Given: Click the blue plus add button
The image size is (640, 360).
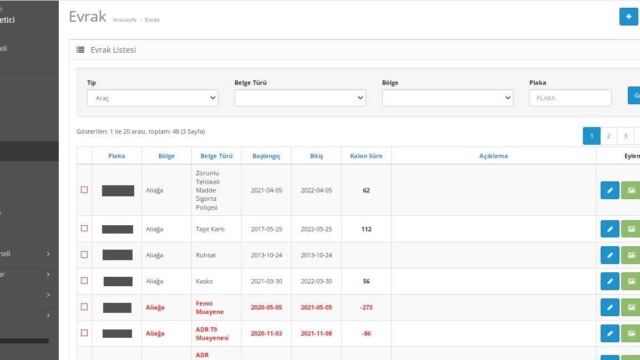Looking at the screenshot, I should [x=628, y=17].
